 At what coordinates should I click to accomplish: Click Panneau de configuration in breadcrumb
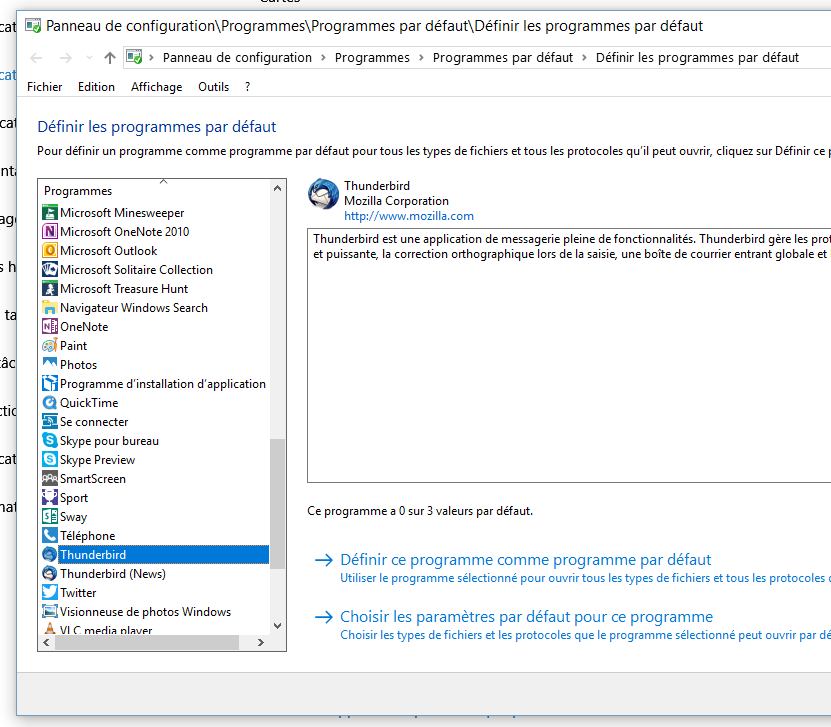coord(237,57)
